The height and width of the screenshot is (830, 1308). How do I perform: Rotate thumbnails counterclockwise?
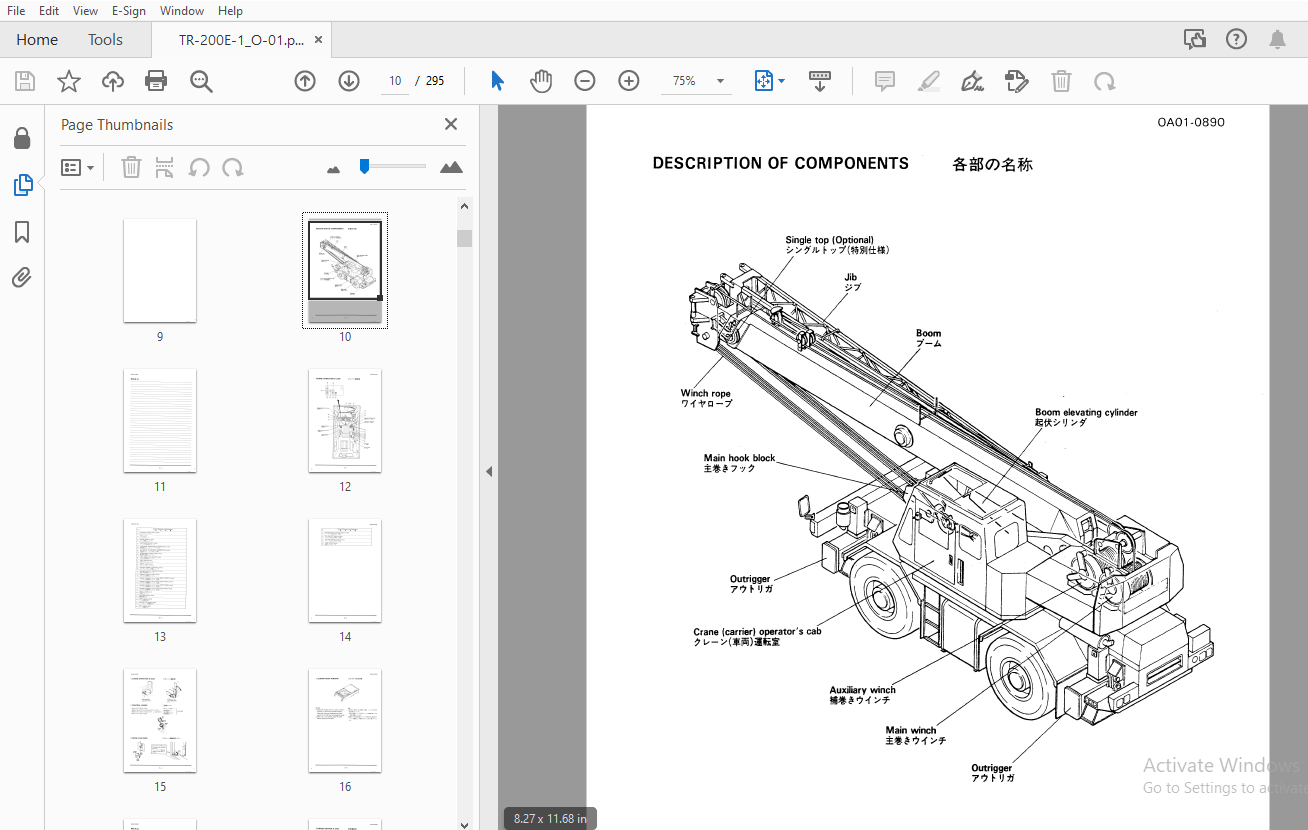click(199, 167)
